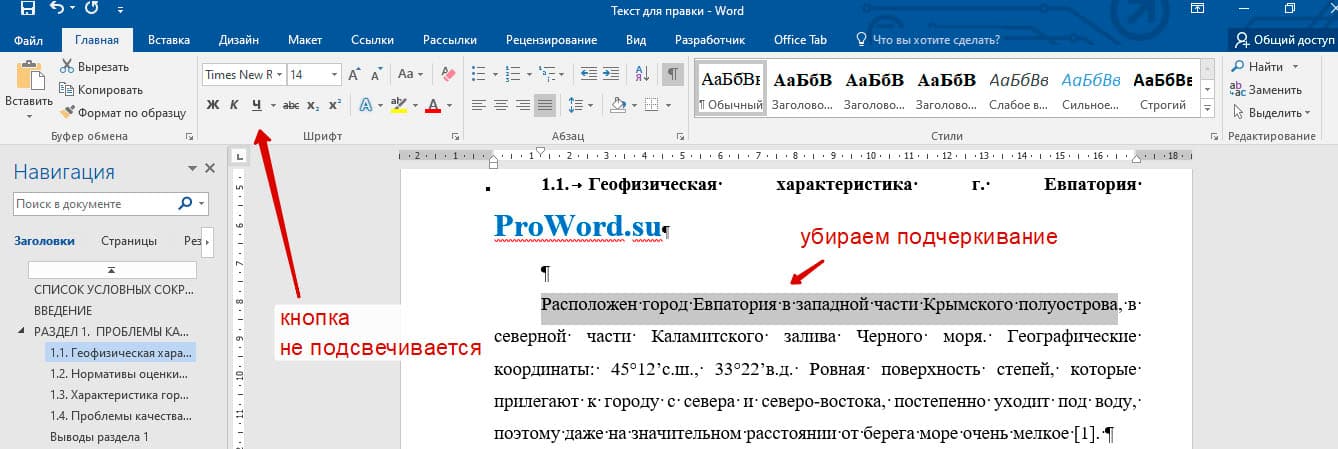
Task: Toggle underline (Ч) formatting
Action: pos(256,105)
